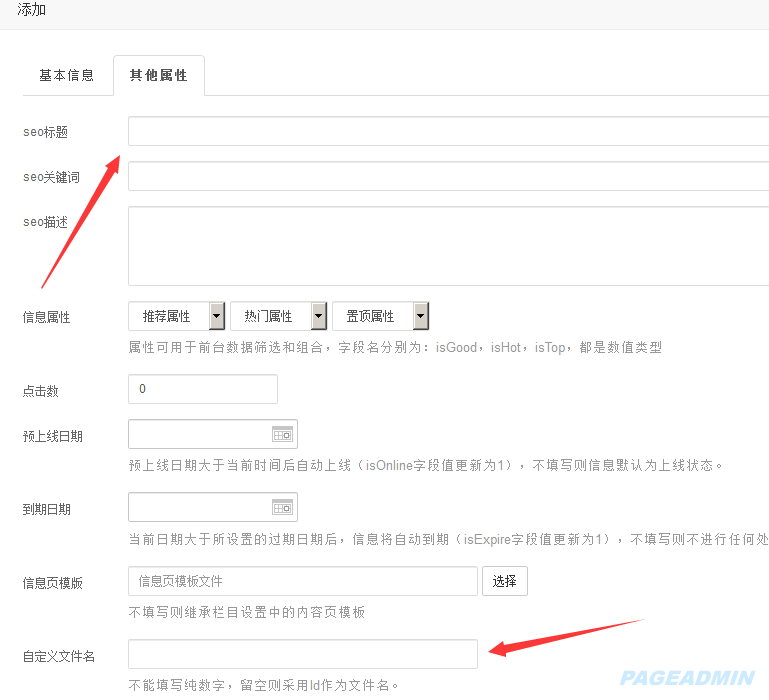This screenshot has width=769, height=700.
Task: Focus the 信息页模板文件 input
Action: [303, 581]
